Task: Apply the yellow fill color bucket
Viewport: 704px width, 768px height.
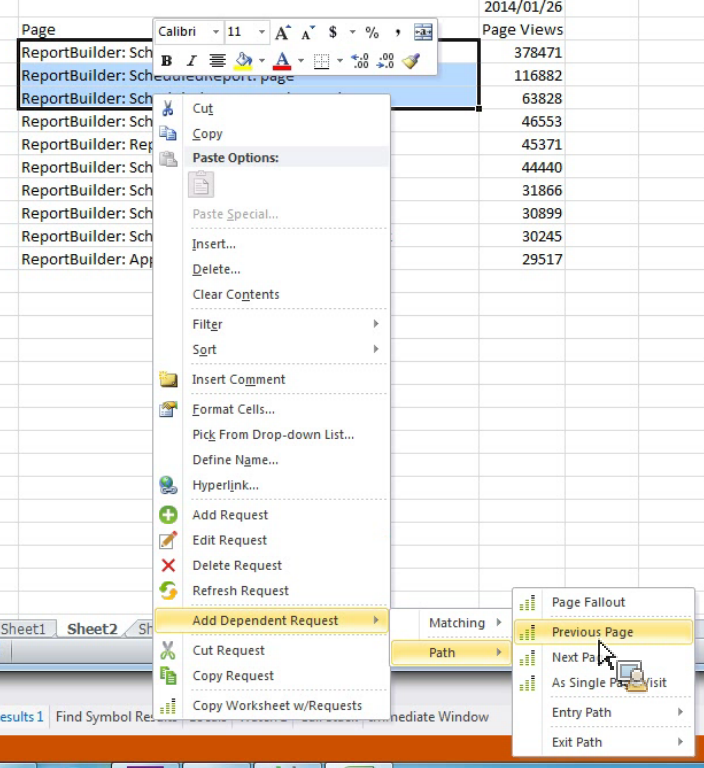Action: click(243, 61)
